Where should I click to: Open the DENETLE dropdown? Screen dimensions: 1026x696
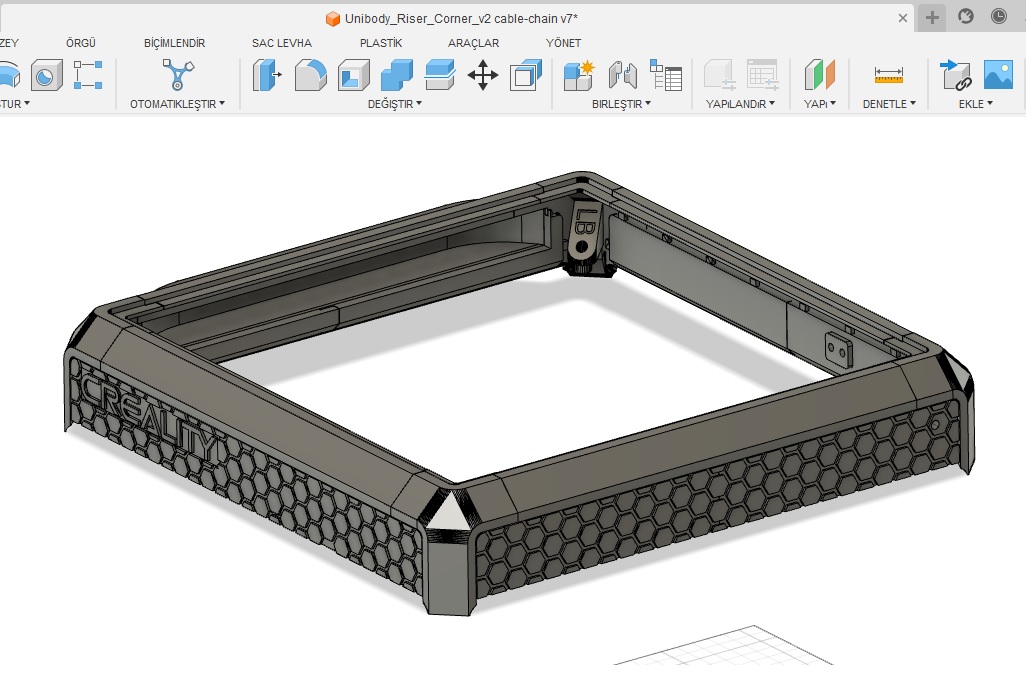[x=889, y=104]
